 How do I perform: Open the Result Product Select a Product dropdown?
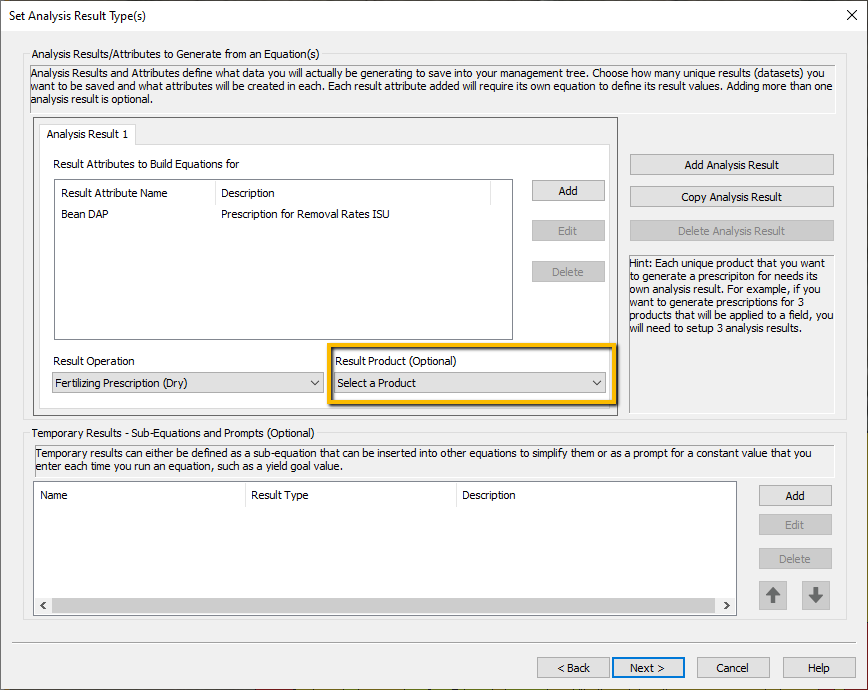pos(470,383)
